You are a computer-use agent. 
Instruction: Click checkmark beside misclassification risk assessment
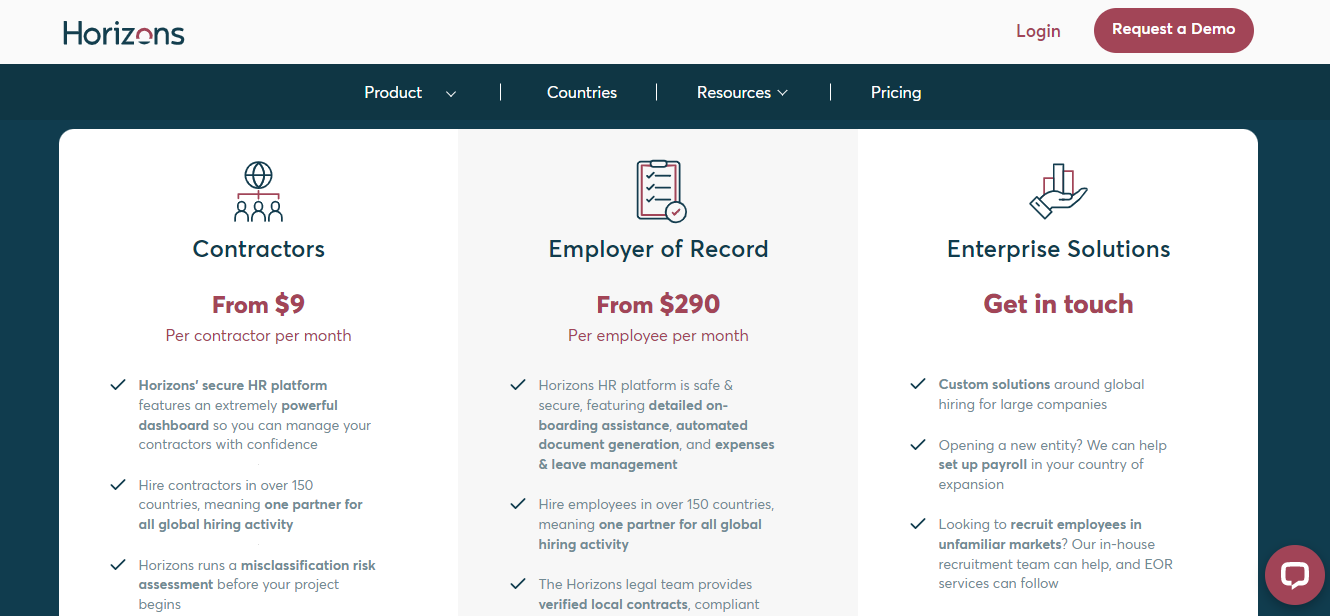tap(118, 565)
